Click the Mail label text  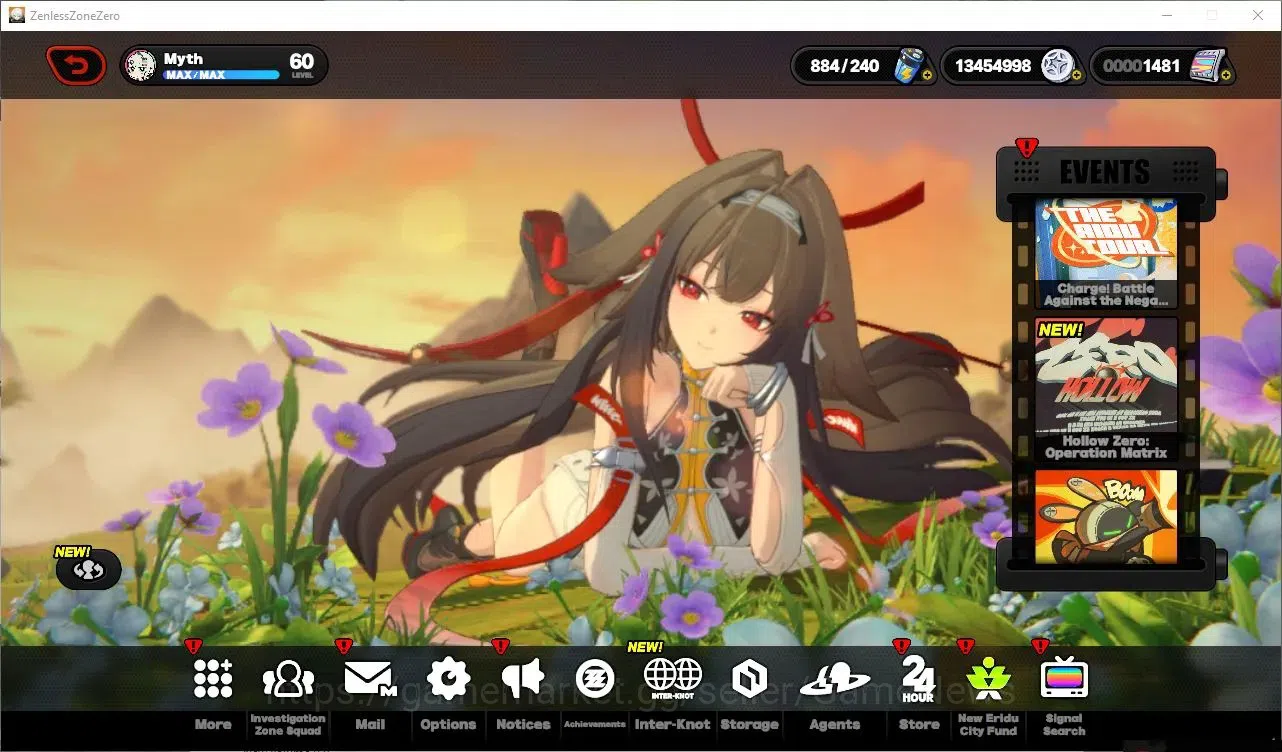tap(370, 725)
